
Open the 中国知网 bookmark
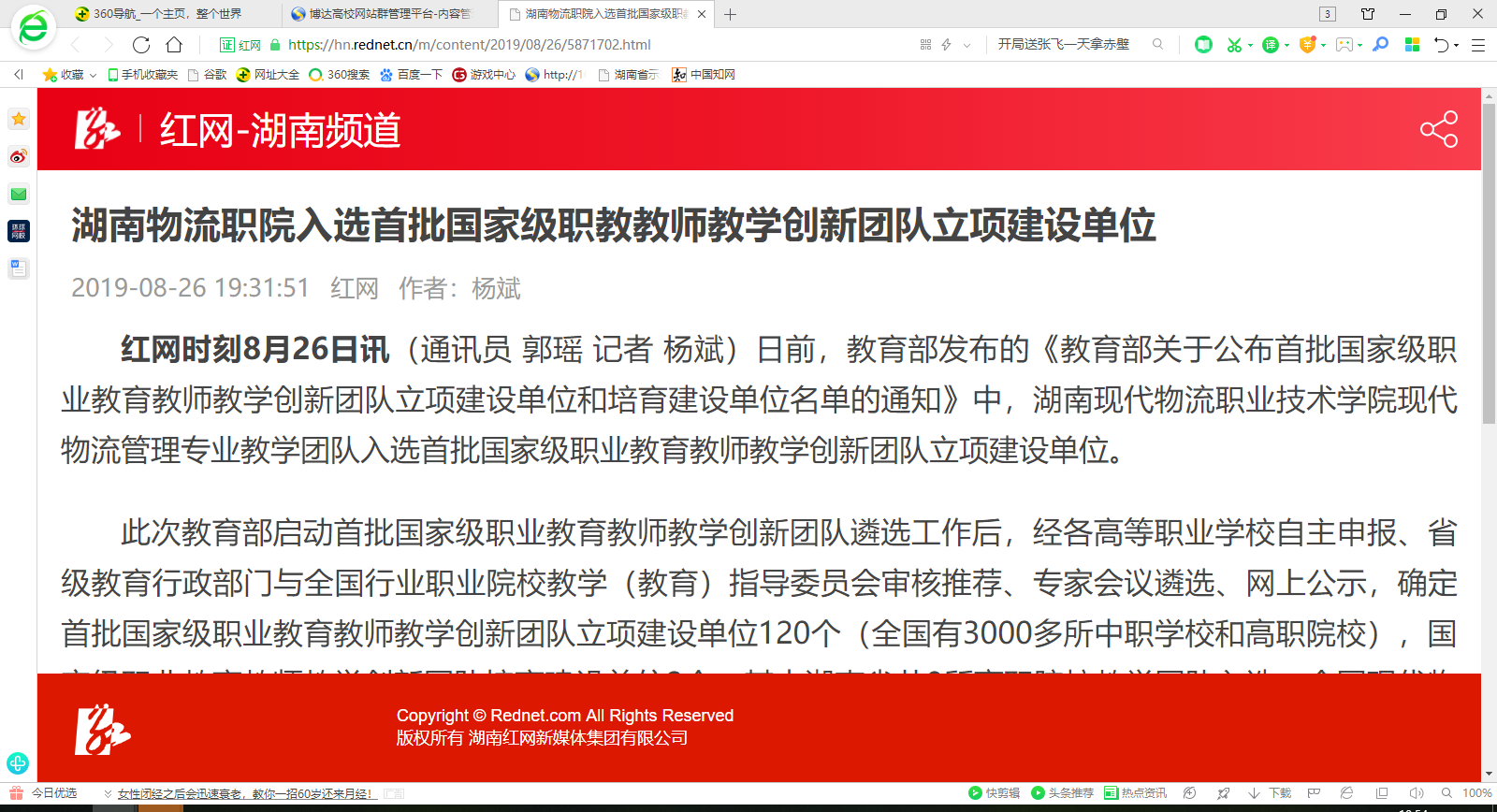[x=704, y=75]
